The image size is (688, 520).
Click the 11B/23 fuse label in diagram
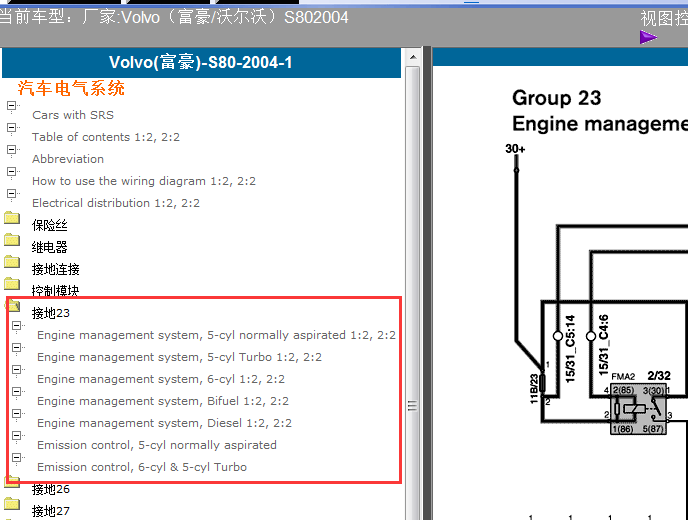534,388
